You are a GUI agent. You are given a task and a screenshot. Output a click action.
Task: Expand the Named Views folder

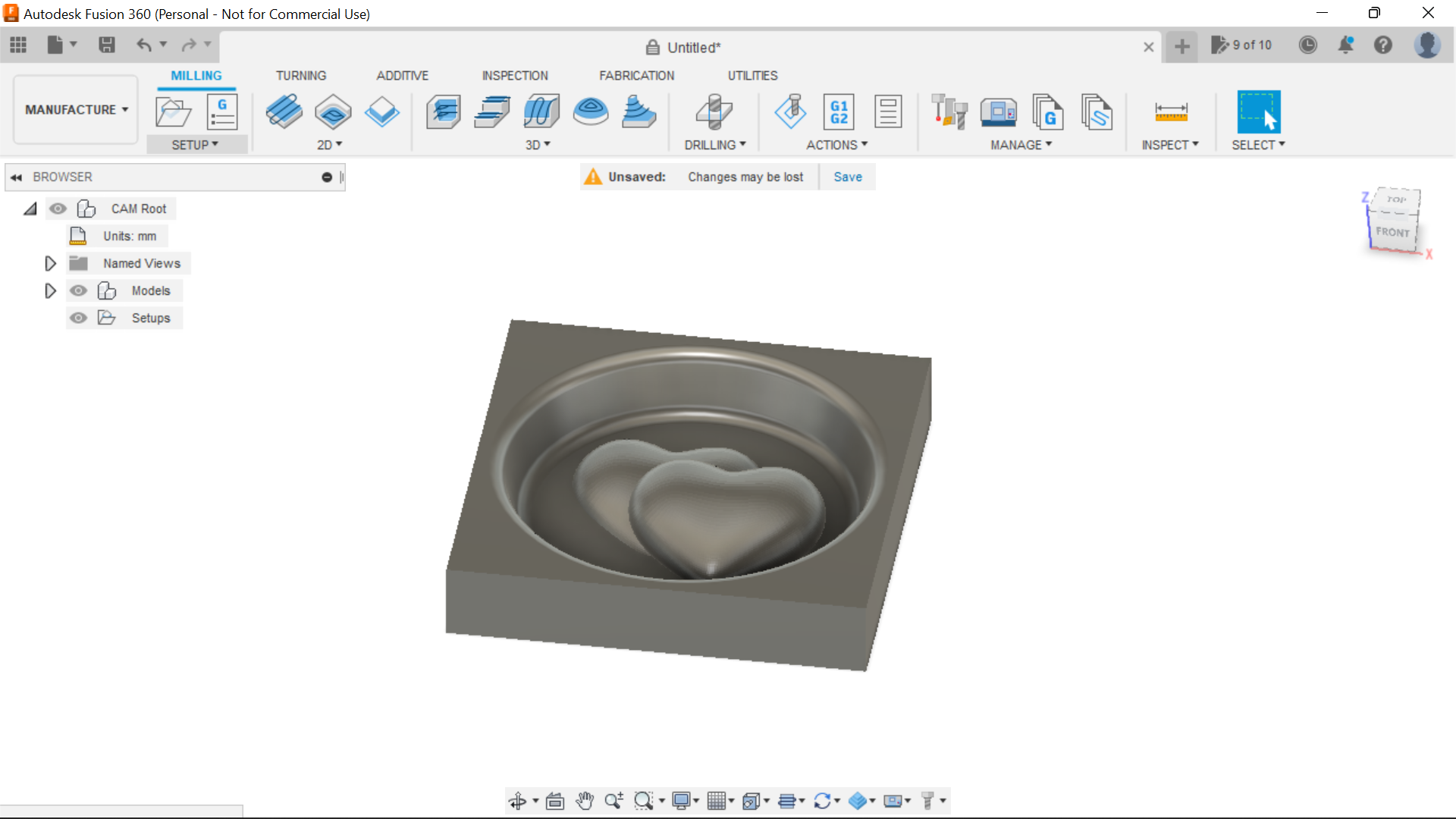pos(50,263)
